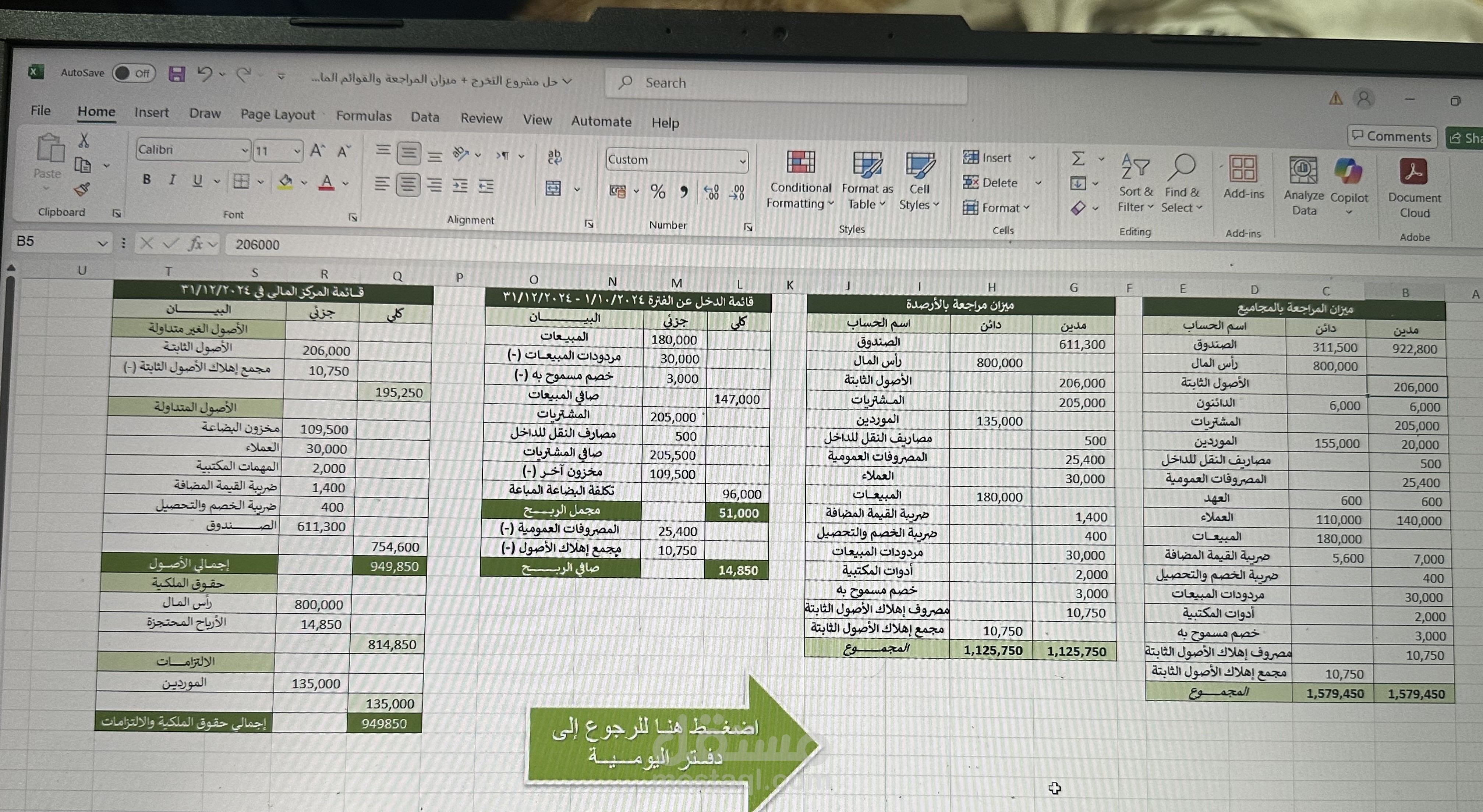Click the Borders icon
The image size is (1483, 812).
pos(241,181)
